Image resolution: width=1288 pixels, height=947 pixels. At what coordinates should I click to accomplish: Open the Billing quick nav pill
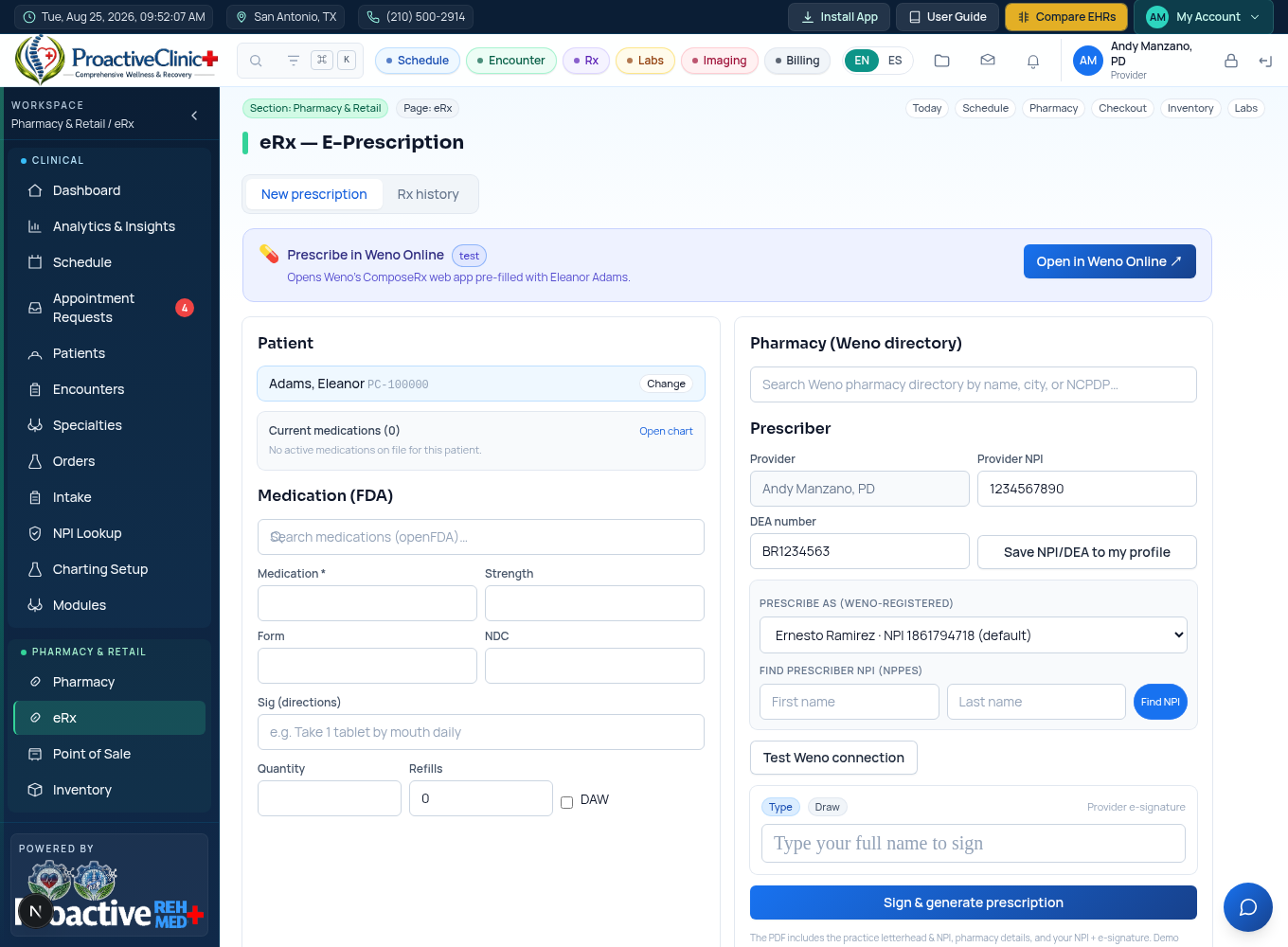click(796, 61)
